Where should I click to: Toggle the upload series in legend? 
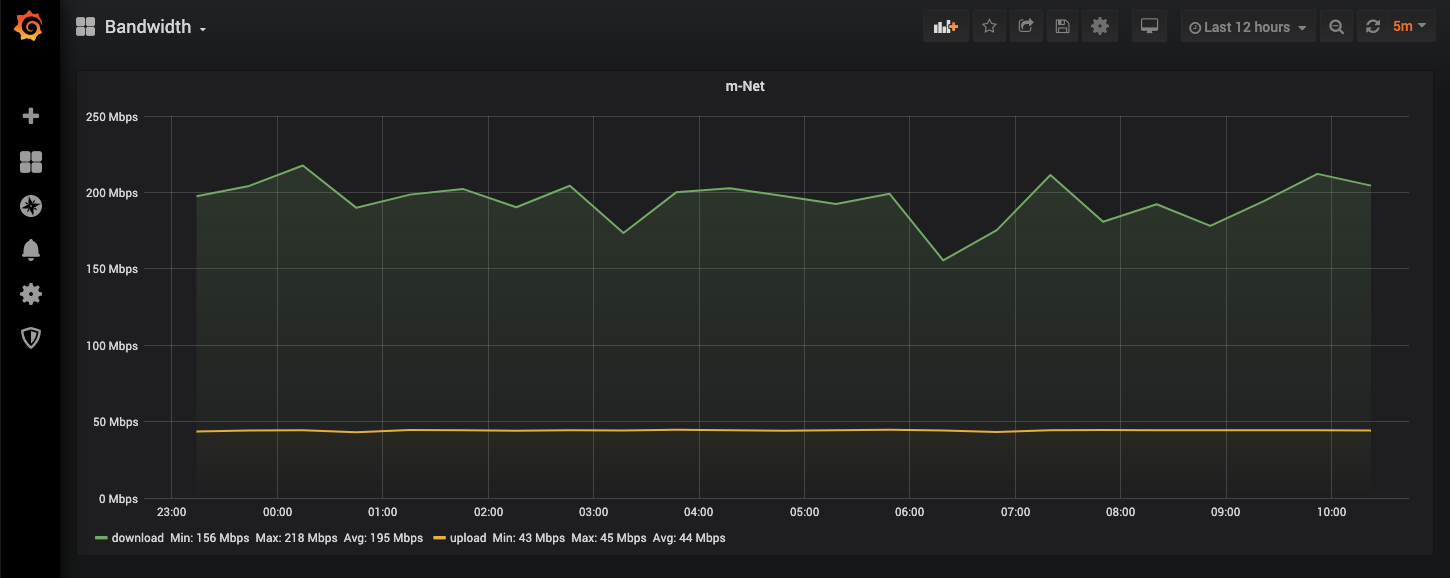[x=468, y=538]
